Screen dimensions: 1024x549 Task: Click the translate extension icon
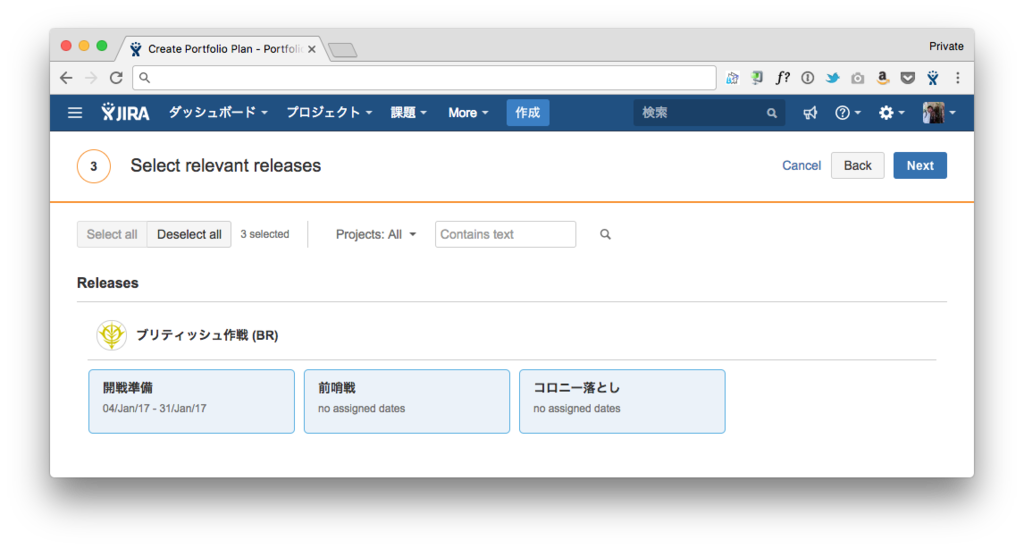pos(732,78)
